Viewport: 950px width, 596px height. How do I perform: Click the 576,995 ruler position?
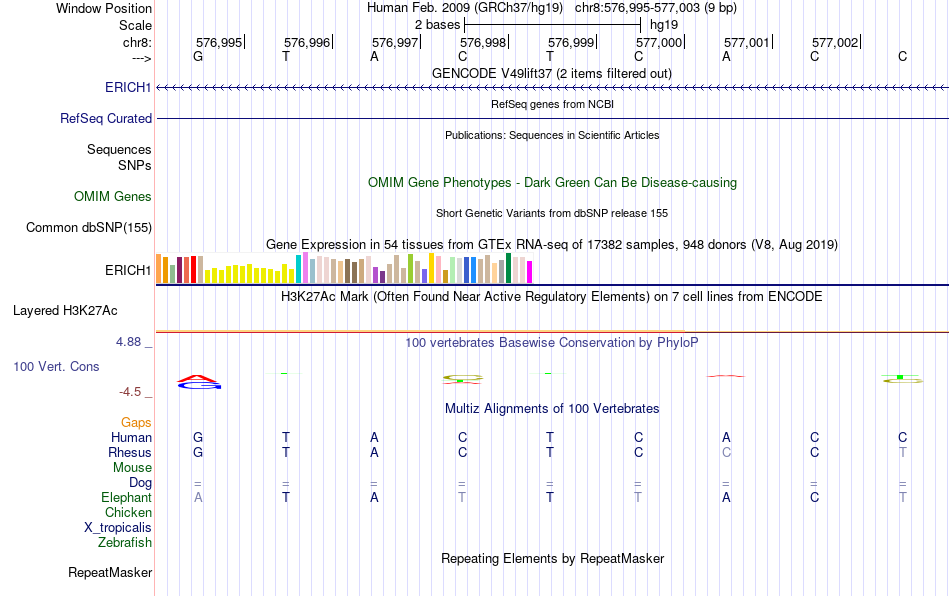point(219,42)
